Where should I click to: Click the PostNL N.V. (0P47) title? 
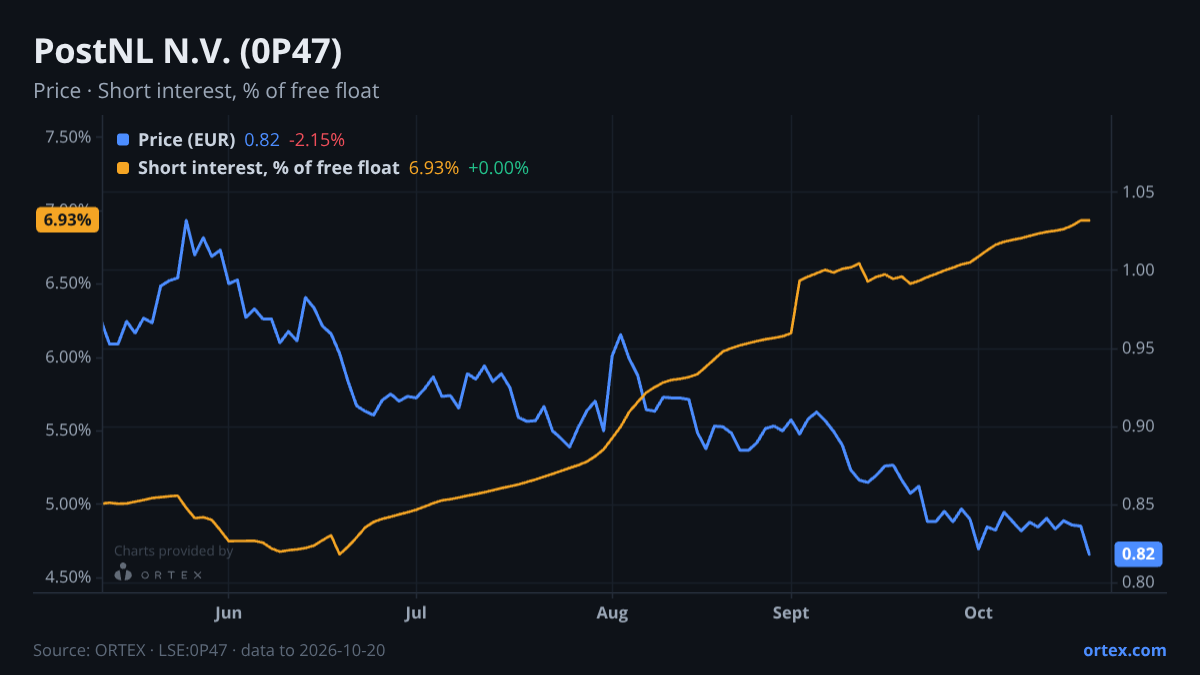[x=188, y=52]
